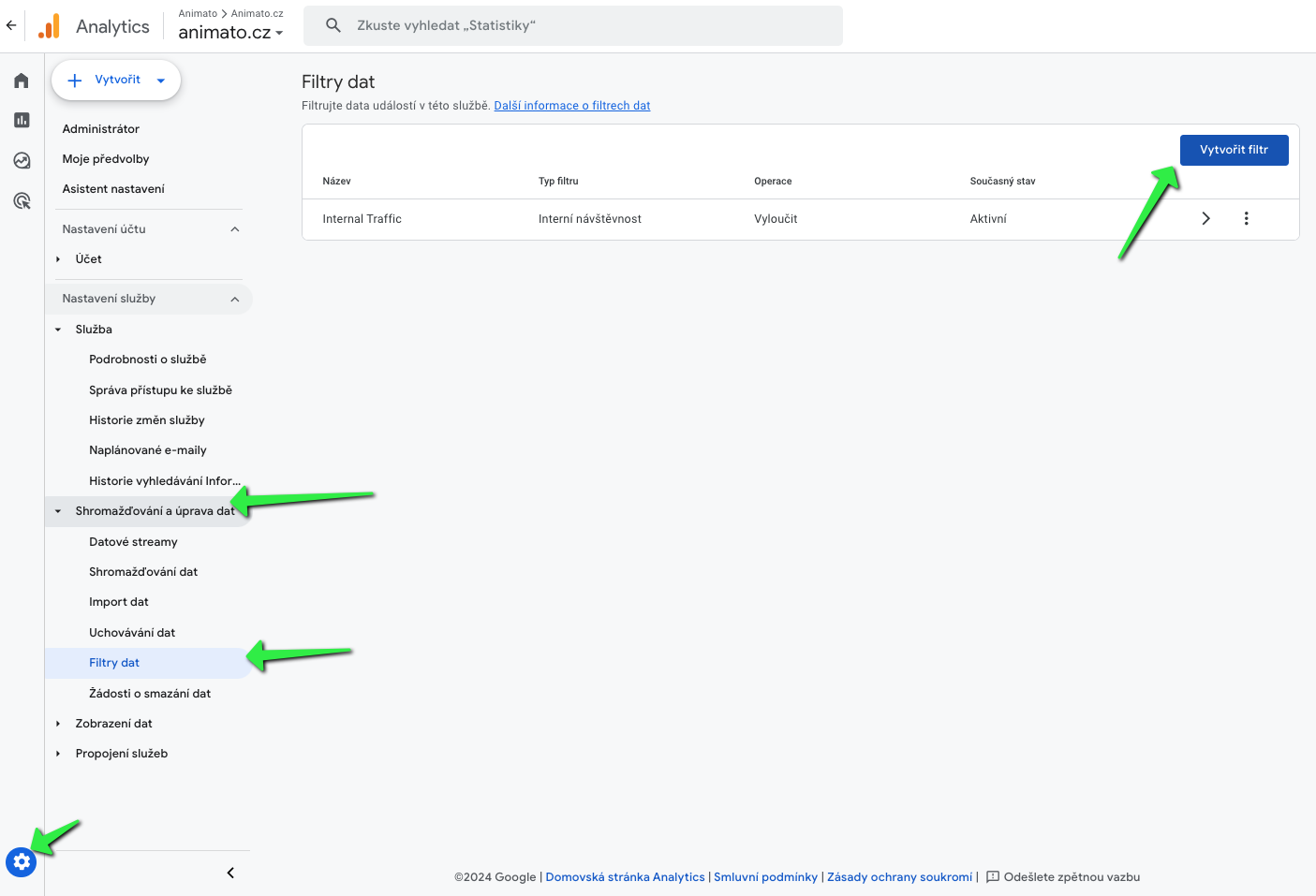
Task: Open Asistent nastavení
Action: click(113, 189)
